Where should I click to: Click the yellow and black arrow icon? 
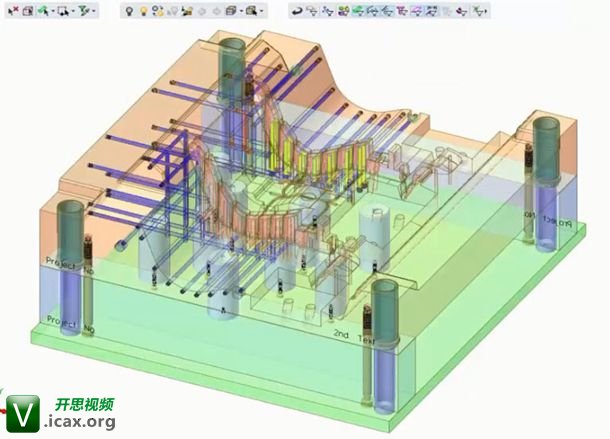187,11
